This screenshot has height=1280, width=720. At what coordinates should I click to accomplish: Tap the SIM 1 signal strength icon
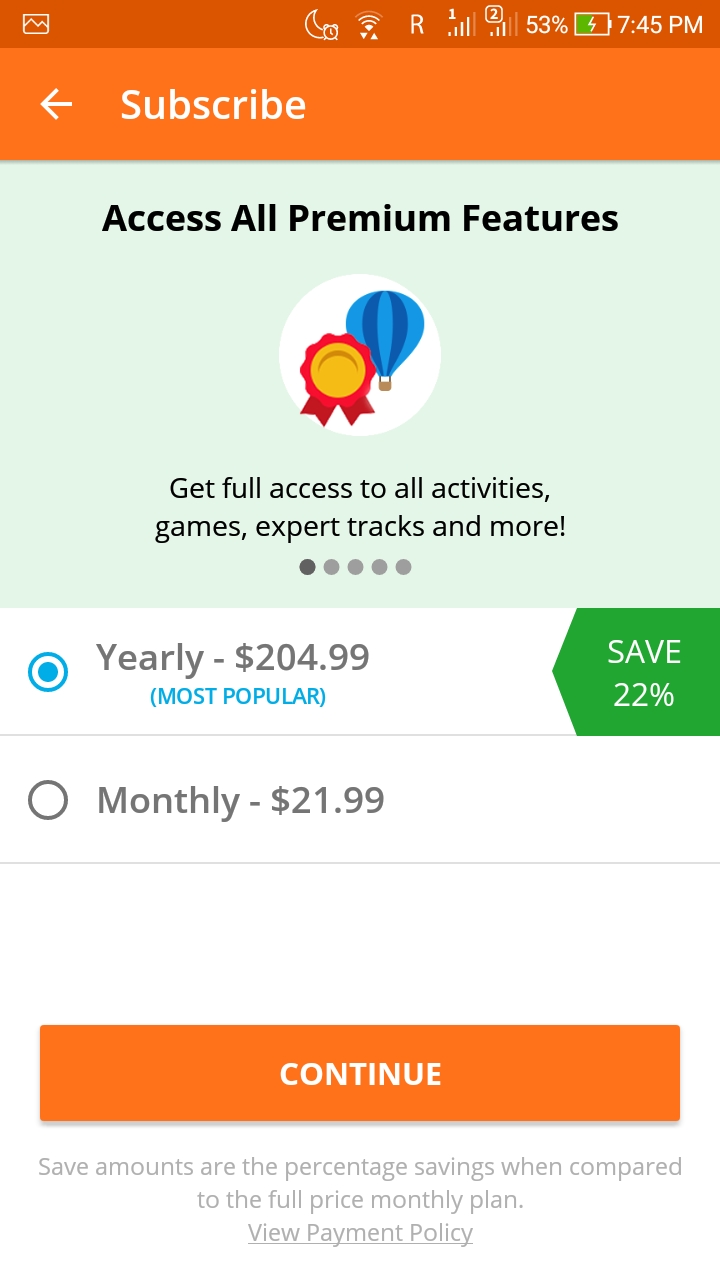(x=460, y=24)
